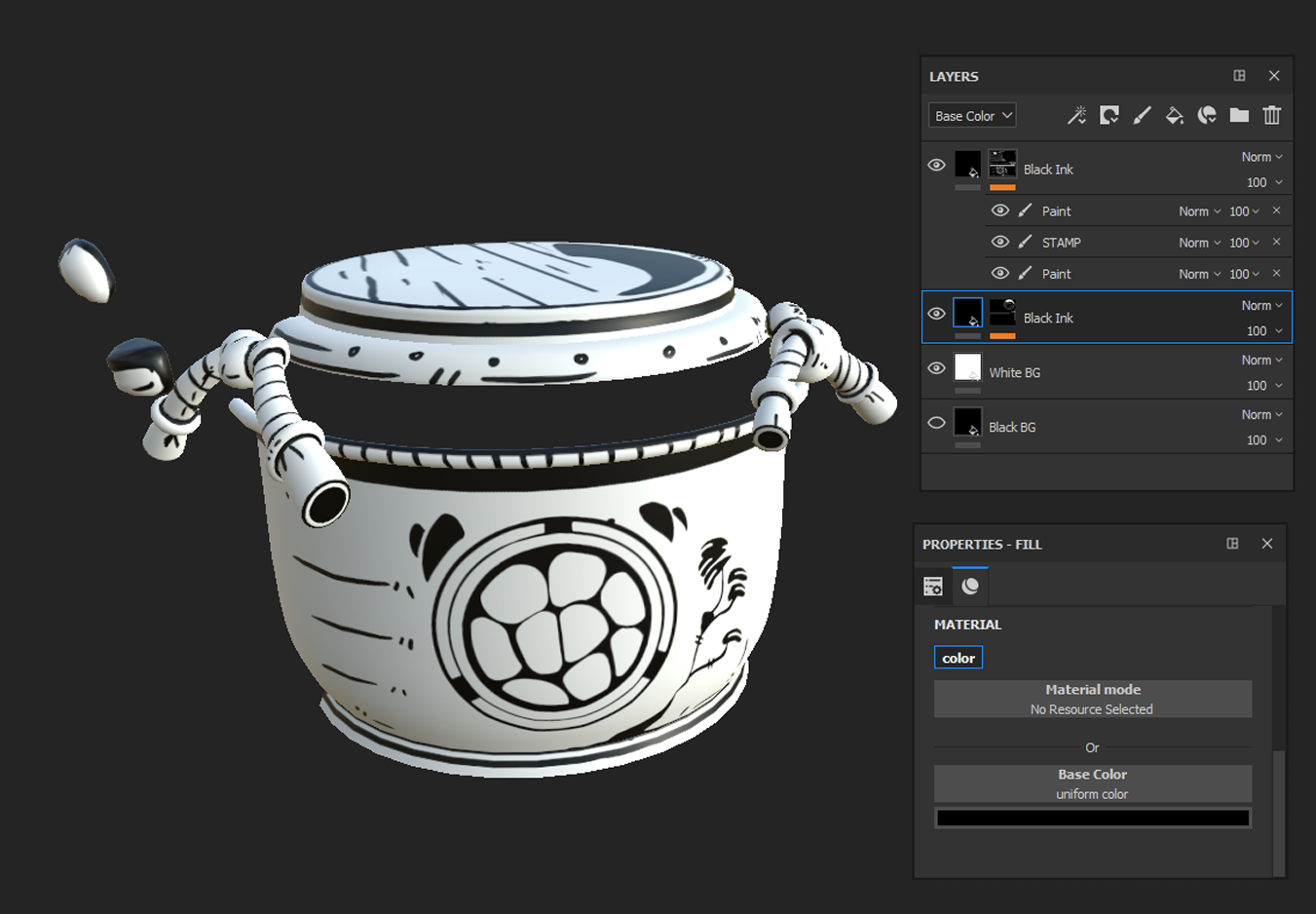1316x914 pixels.
Task: Click the smart material icon in Layers toolbar
Action: 1207,116
